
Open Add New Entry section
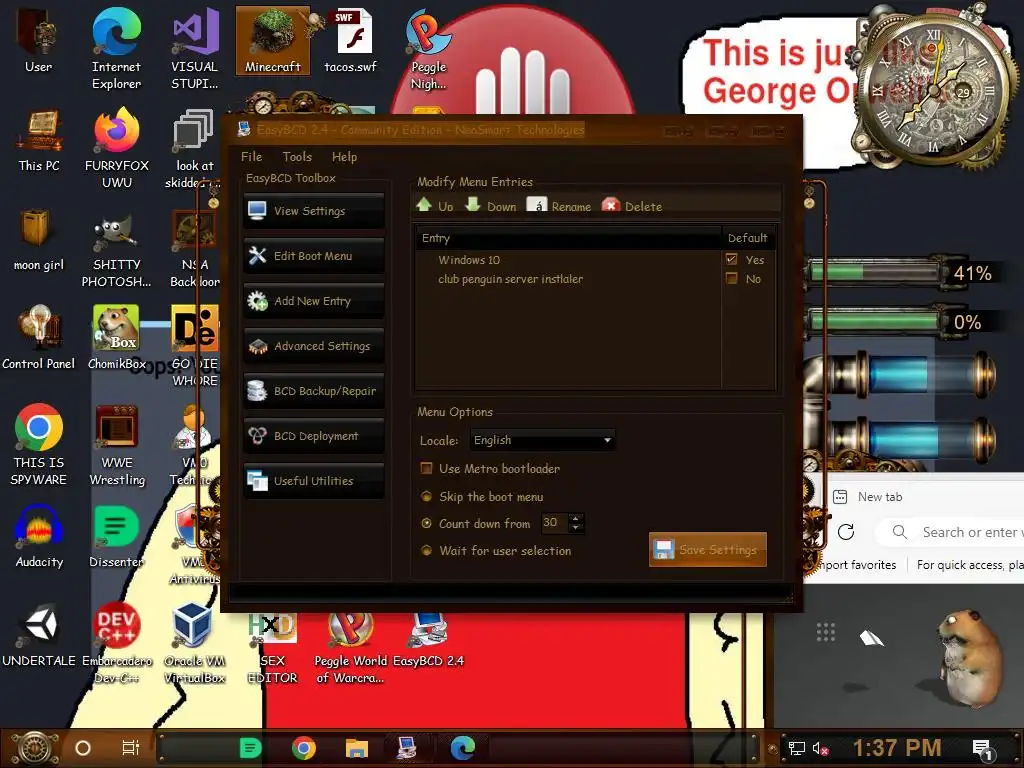pos(313,301)
